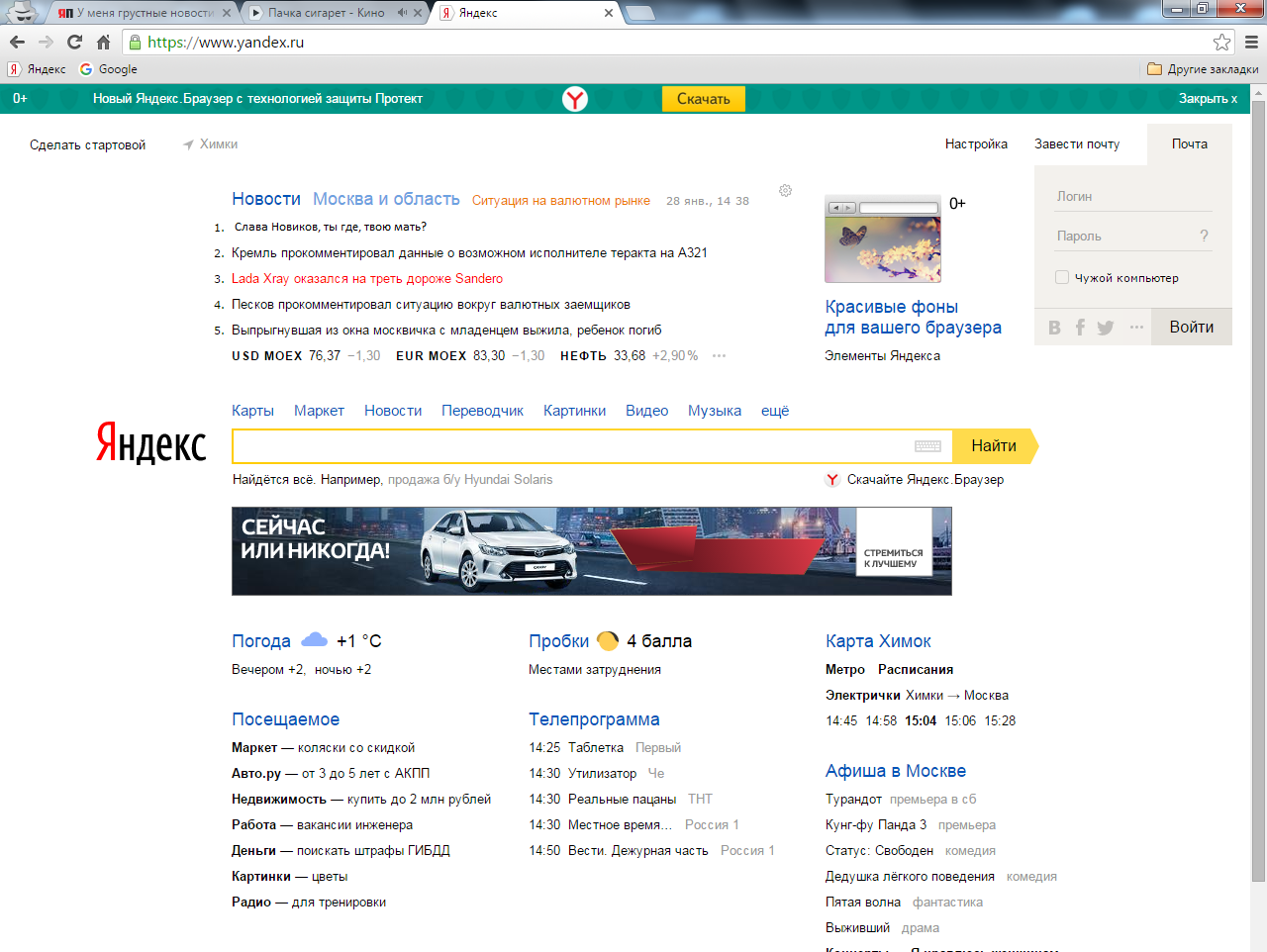Click the yellow traffic indicator icon
This screenshot has width=1267, height=952.
(x=608, y=640)
